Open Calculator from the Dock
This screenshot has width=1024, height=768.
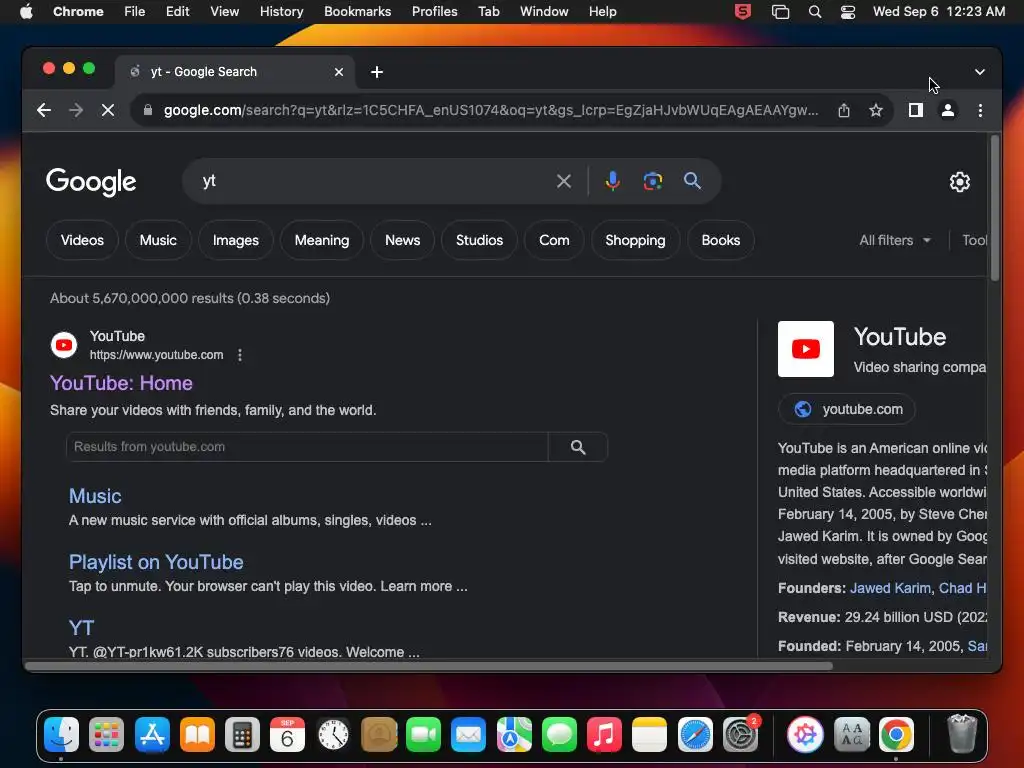point(242,735)
